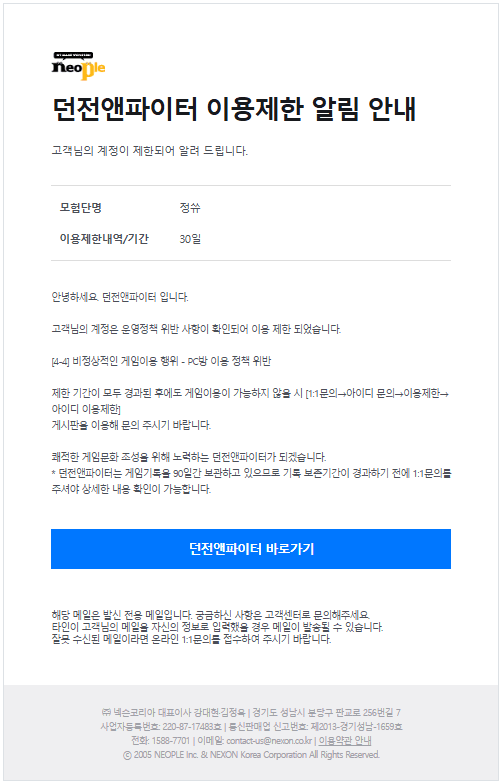Click the 운영정책 위반 사항이 확인되어 sentence
502x783 pixels.
click(196, 329)
